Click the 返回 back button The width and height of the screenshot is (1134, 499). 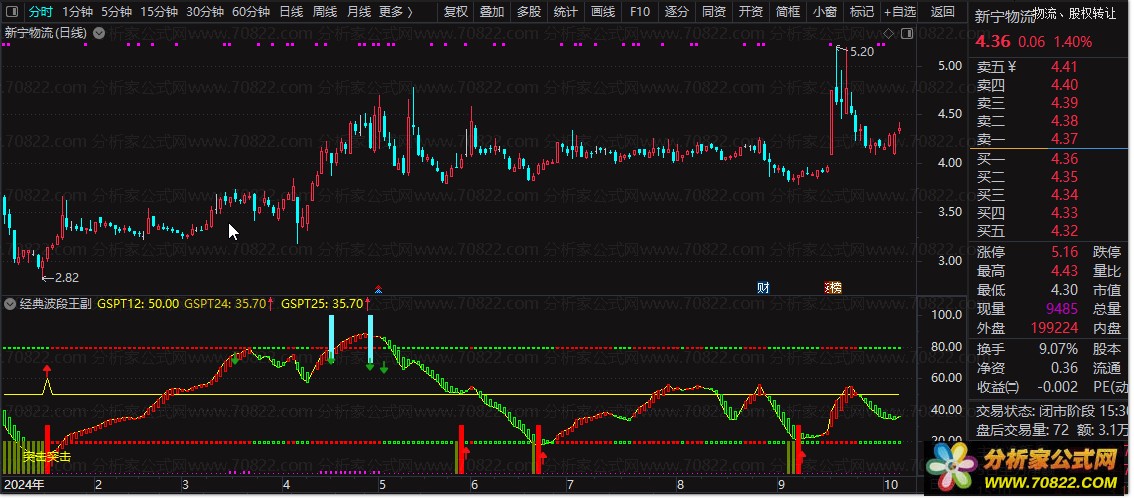click(942, 12)
